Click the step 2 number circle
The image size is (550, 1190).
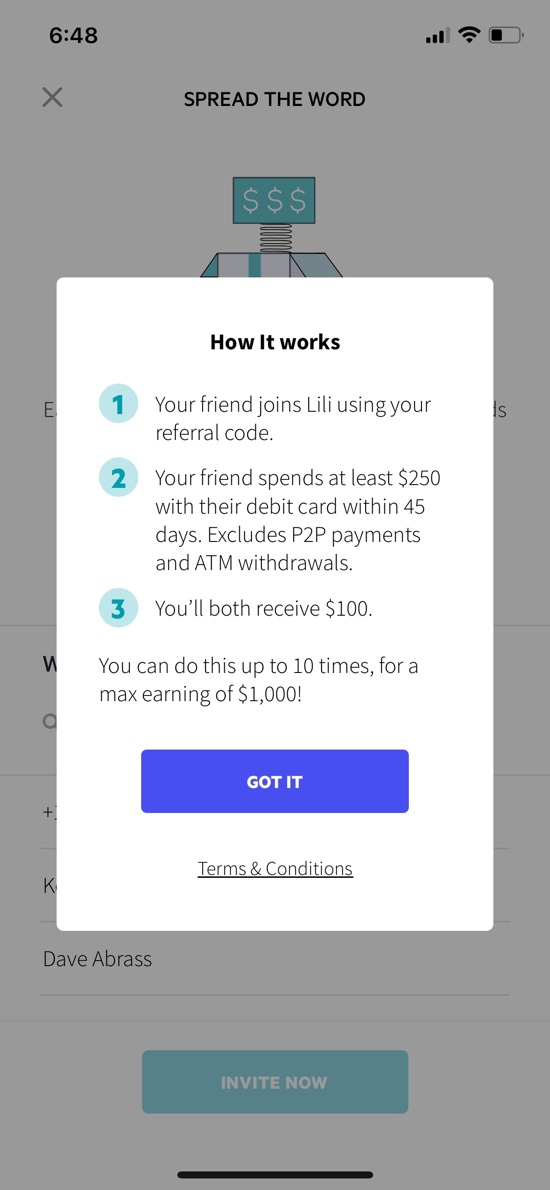(x=118, y=478)
